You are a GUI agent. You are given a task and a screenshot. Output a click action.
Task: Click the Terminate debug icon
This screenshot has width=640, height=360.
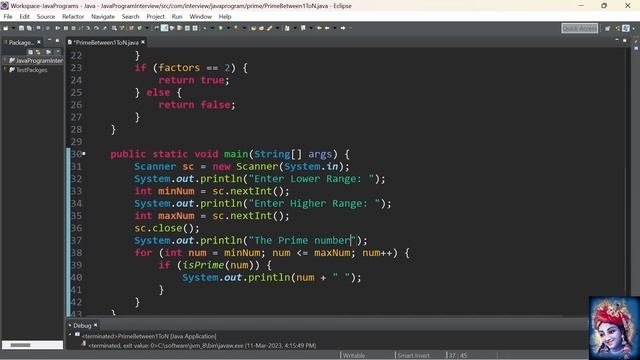(x=73, y=28)
